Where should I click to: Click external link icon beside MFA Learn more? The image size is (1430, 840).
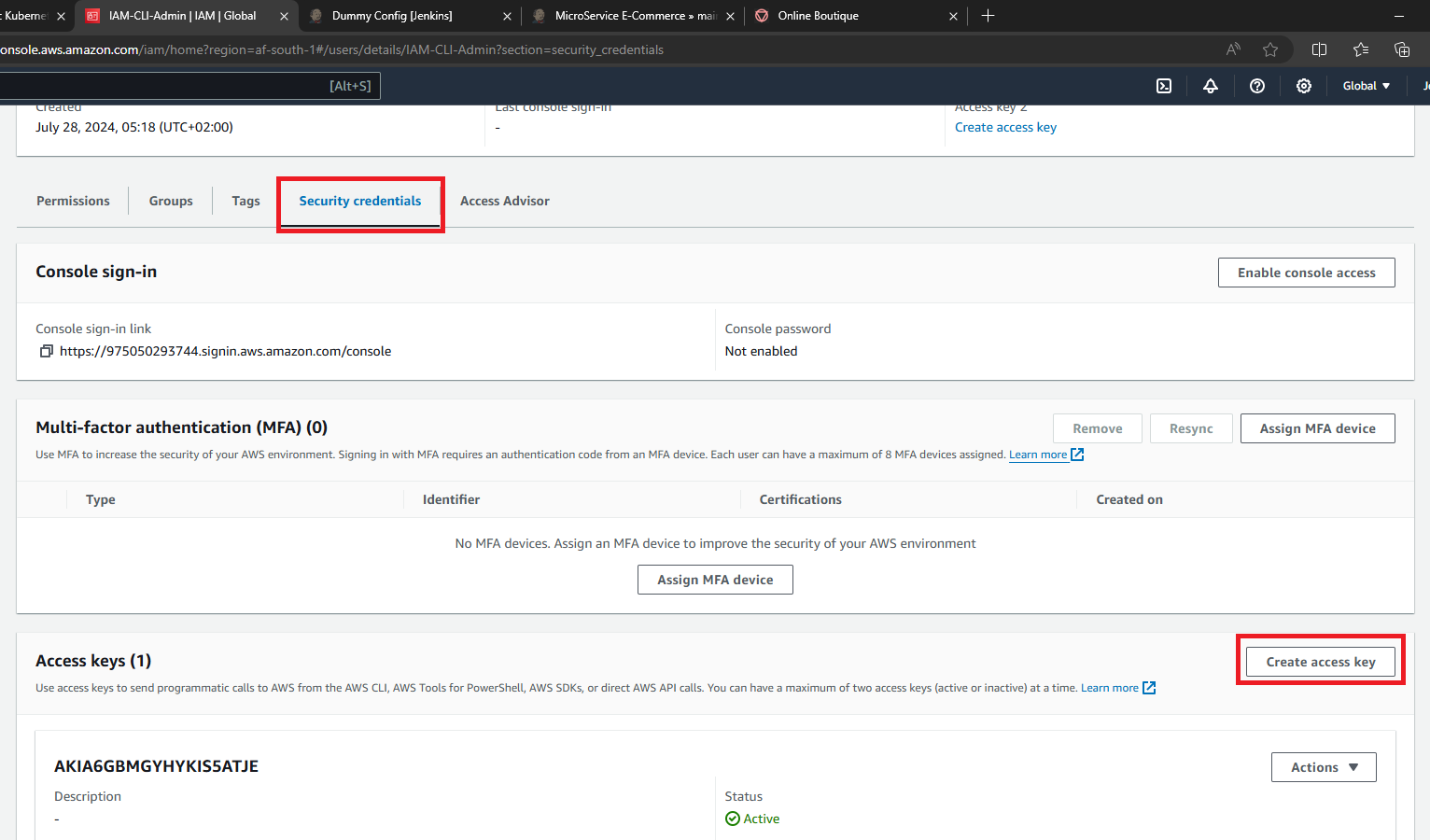click(x=1077, y=455)
